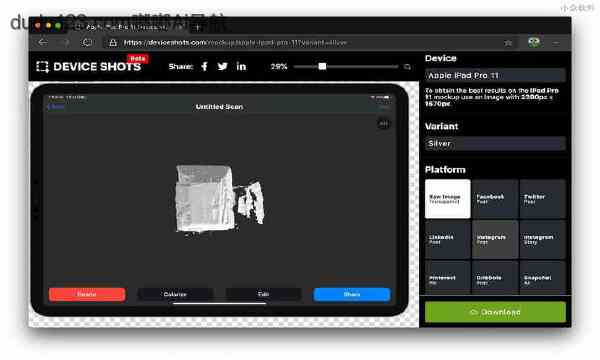This screenshot has width=600, height=360.
Task: Select the Raw Image platform tile
Action: coord(448,199)
